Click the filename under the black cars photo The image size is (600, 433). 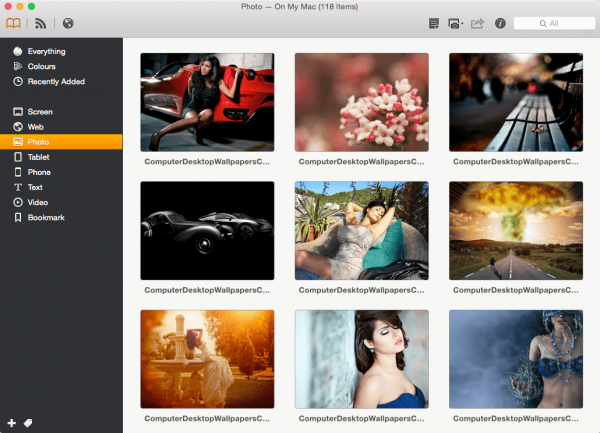pyautogui.click(x=207, y=290)
